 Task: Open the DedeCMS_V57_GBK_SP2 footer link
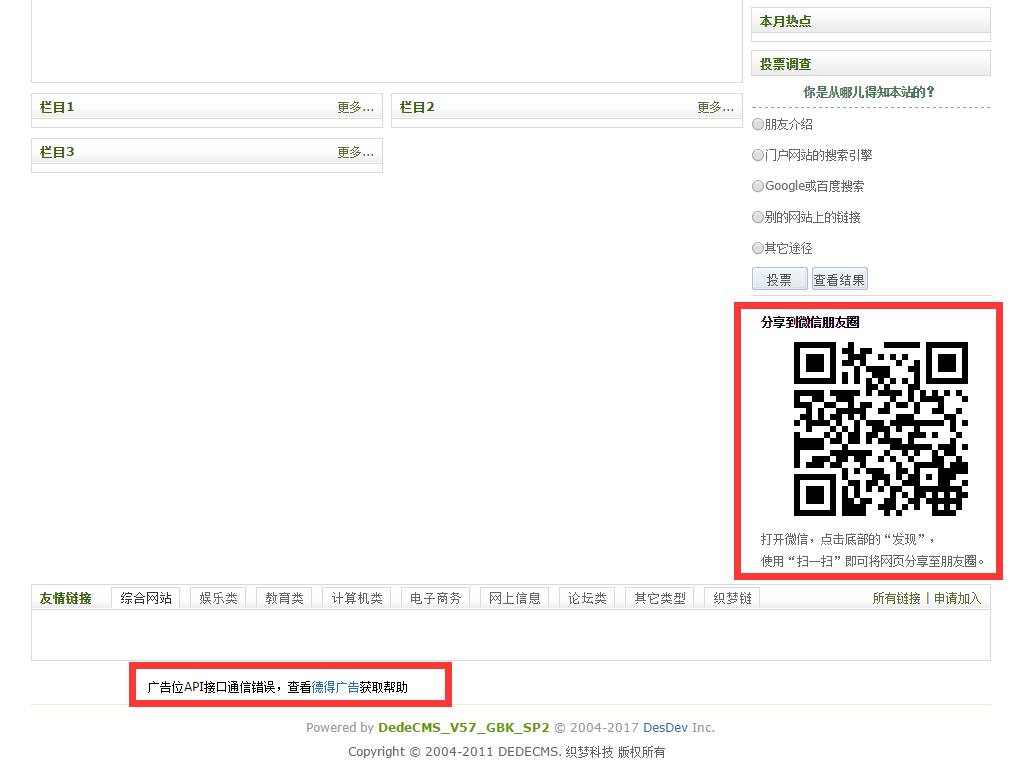point(464,727)
